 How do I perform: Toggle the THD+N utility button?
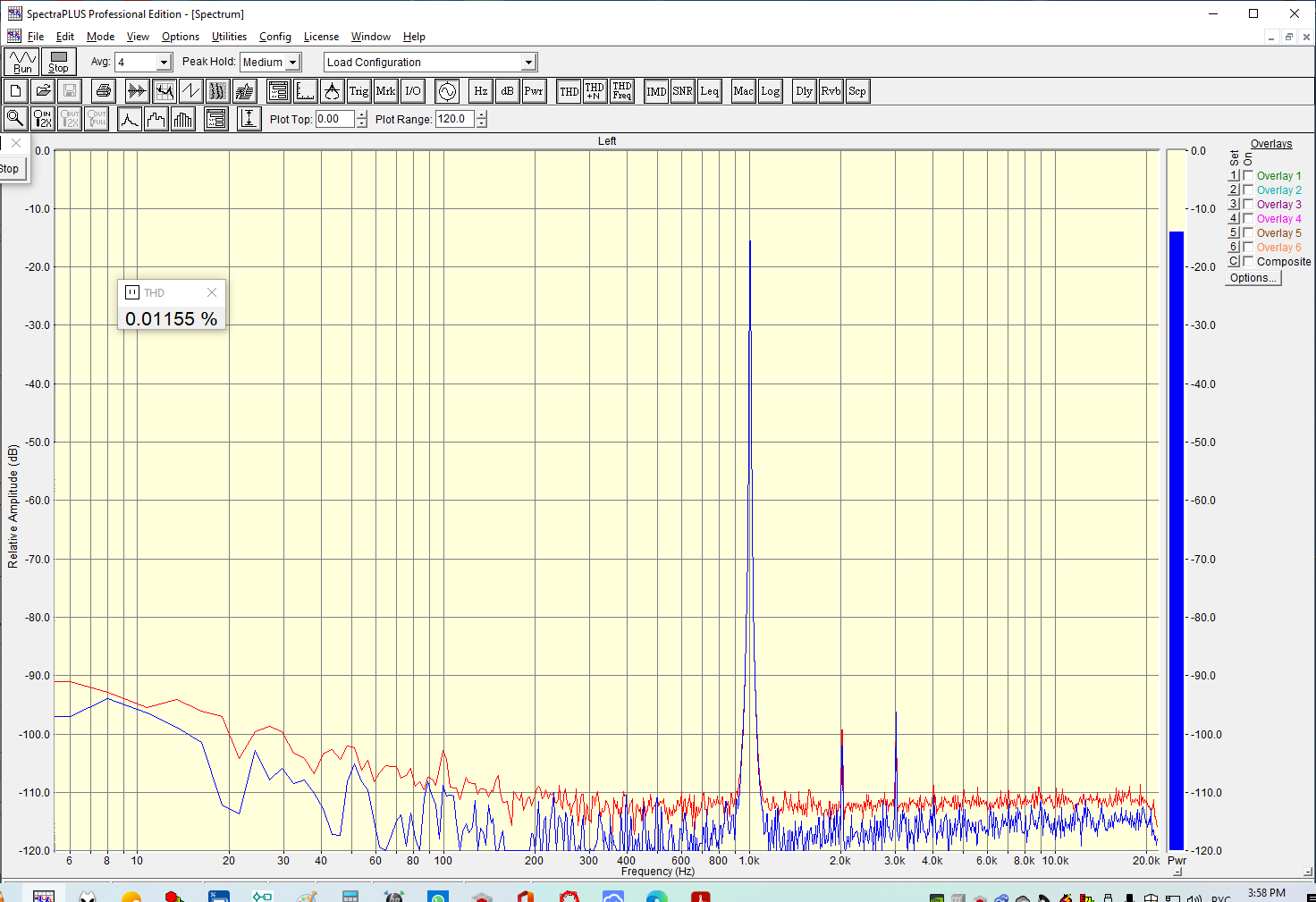pos(595,91)
